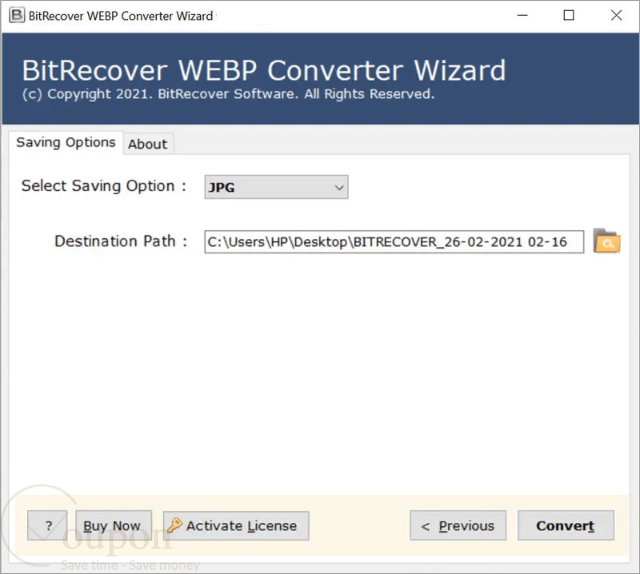Open the Activate License dialog

pos(236,525)
